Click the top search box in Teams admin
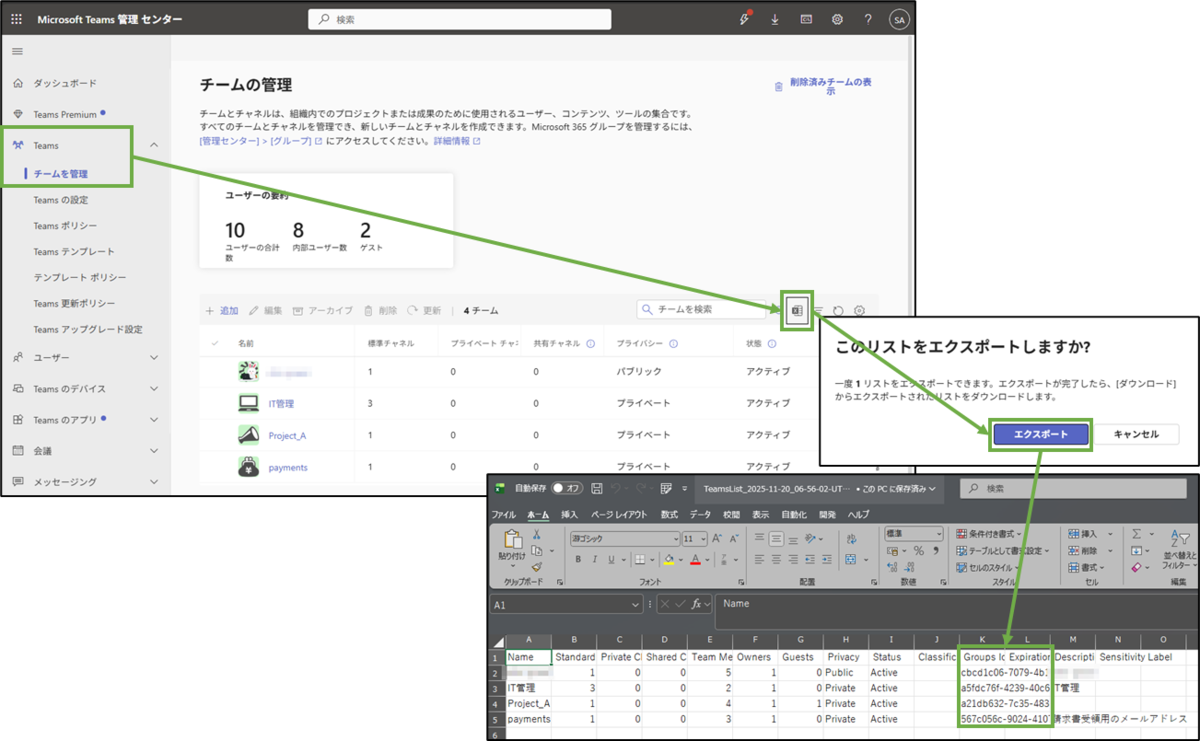1200x741 pixels. [459, 19]
